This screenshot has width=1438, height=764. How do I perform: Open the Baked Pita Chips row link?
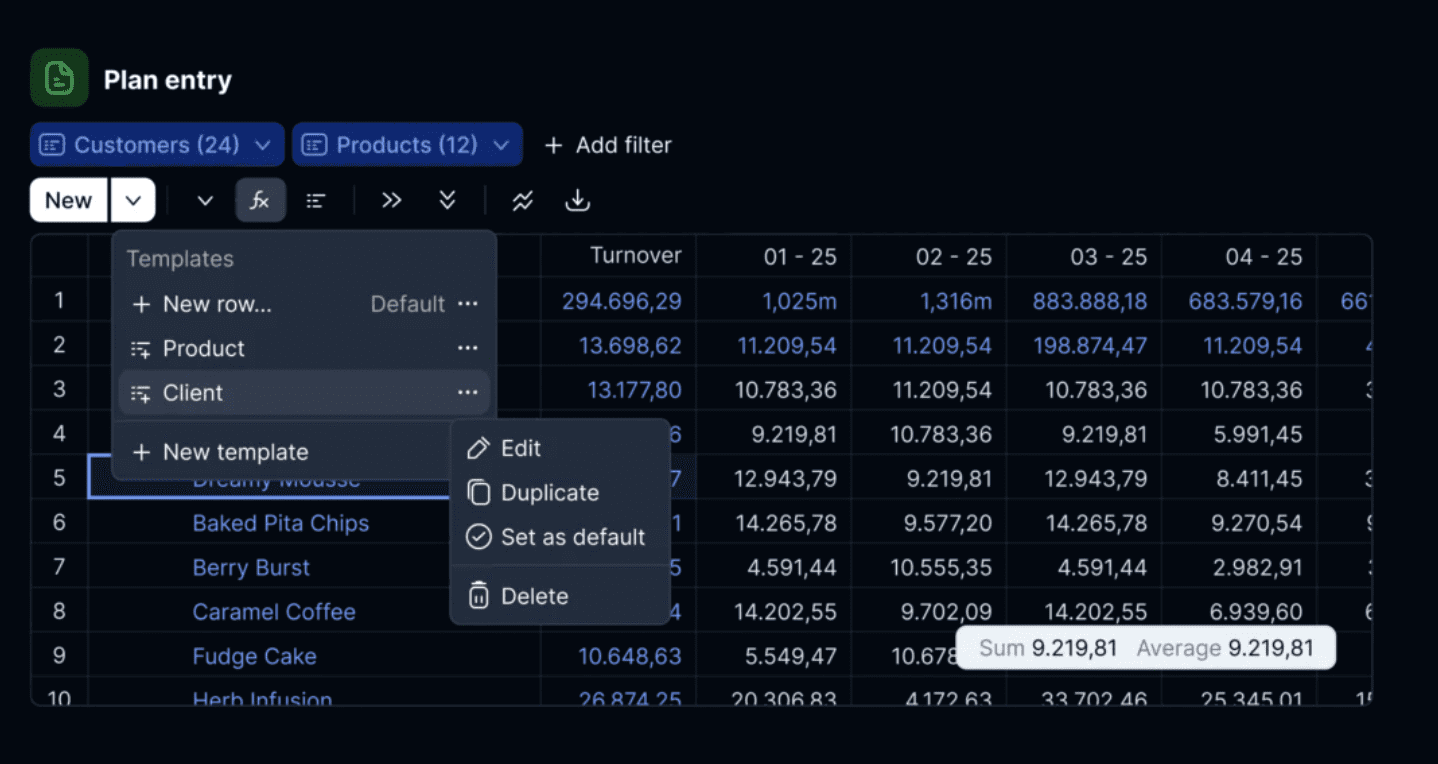tap(281, 523)
